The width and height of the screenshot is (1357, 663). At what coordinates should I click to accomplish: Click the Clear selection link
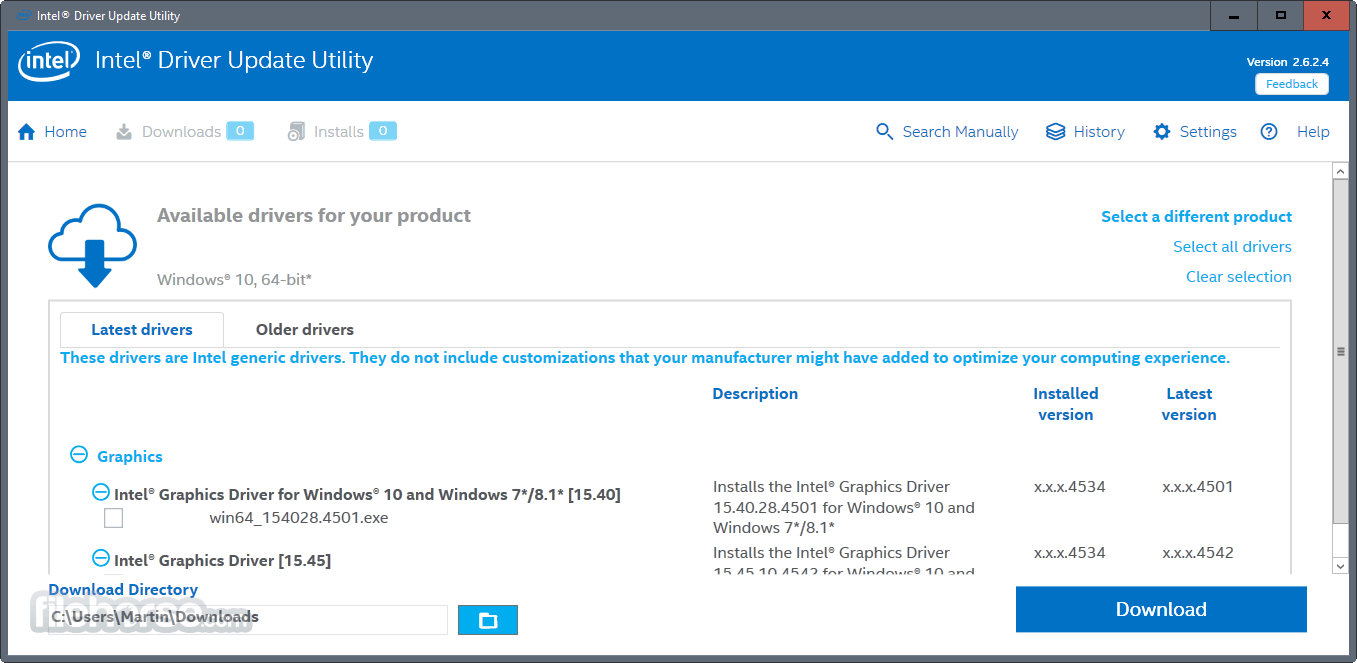[1238, 277]
